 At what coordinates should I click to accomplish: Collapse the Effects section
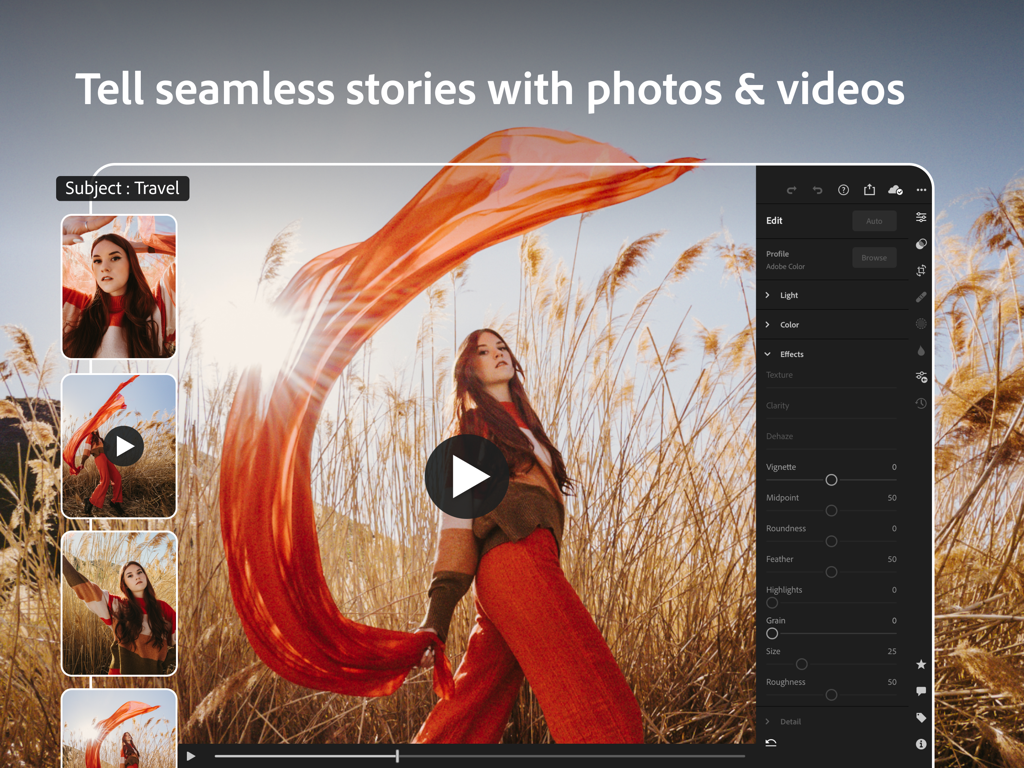[x=790, y=353]
